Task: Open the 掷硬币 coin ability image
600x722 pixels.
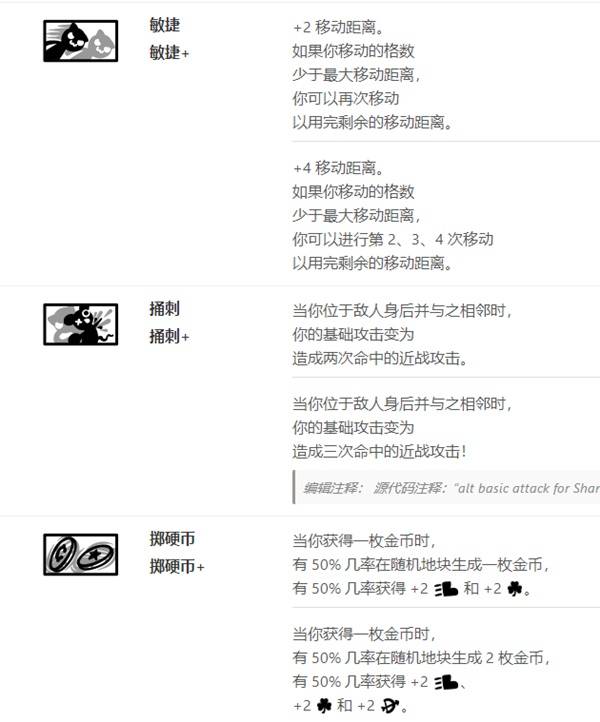Action: click(81, 554)
